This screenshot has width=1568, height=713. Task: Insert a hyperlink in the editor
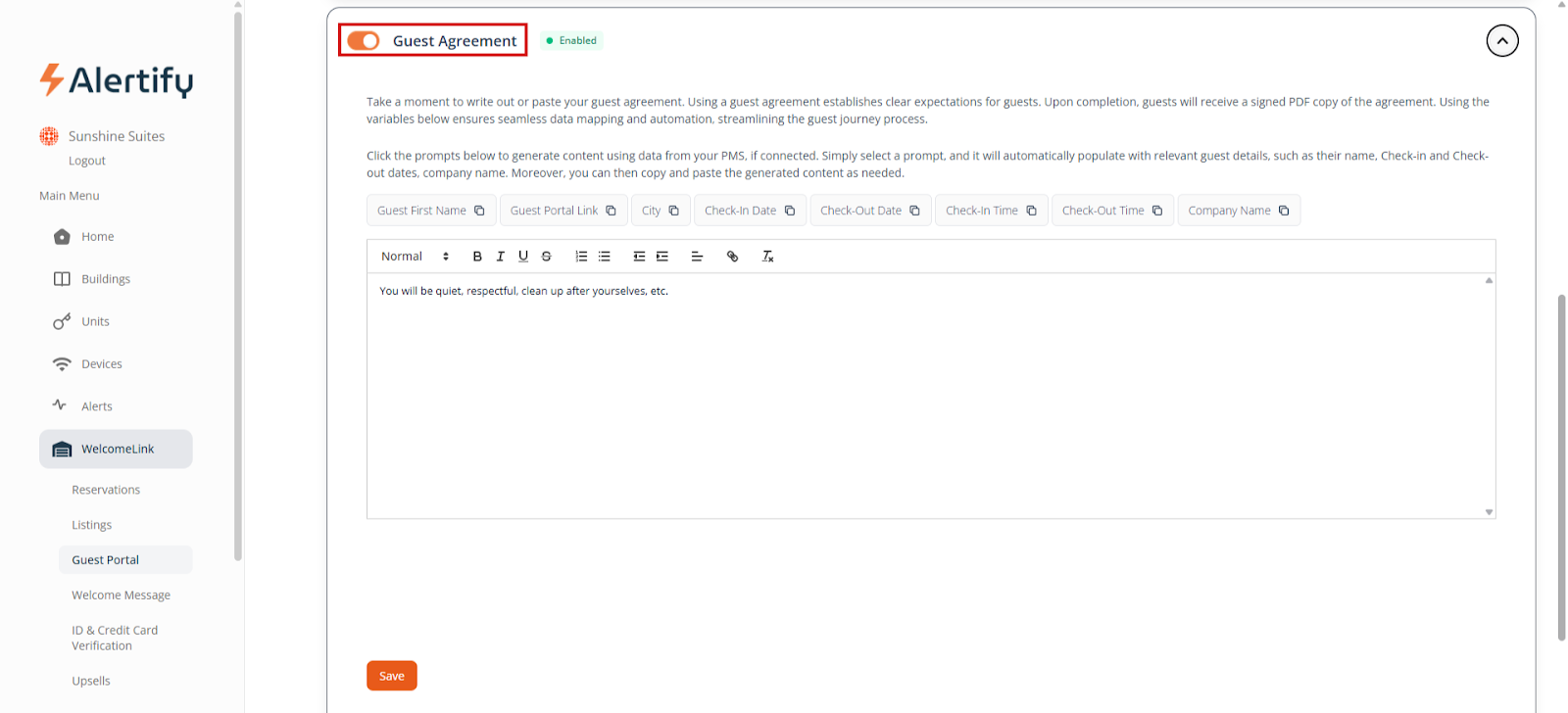point(732,257)
